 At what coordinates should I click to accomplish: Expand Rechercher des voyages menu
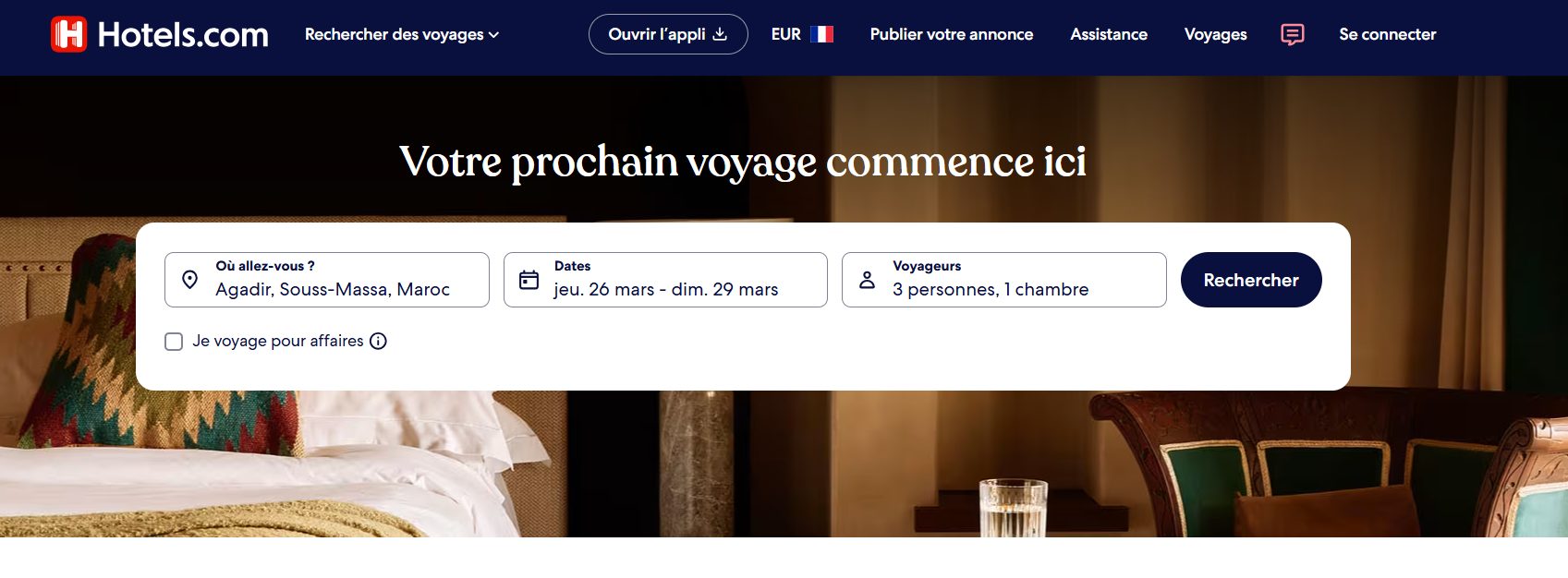[x=402, y=34]
